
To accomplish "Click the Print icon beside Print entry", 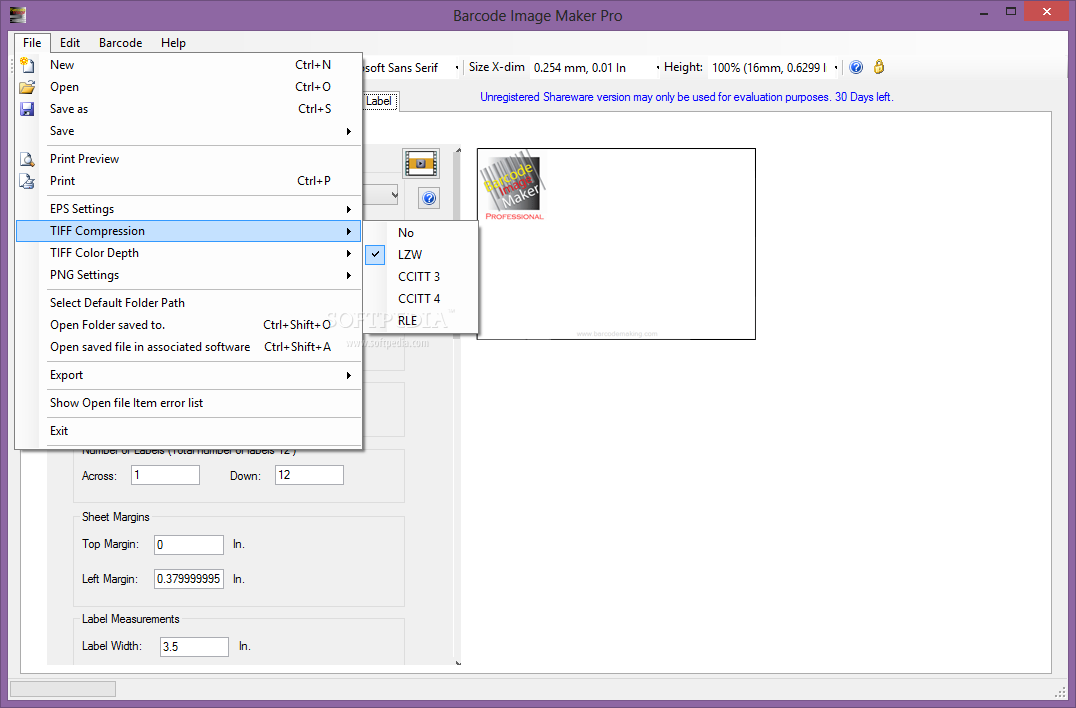I will click(x=27, y=181).
